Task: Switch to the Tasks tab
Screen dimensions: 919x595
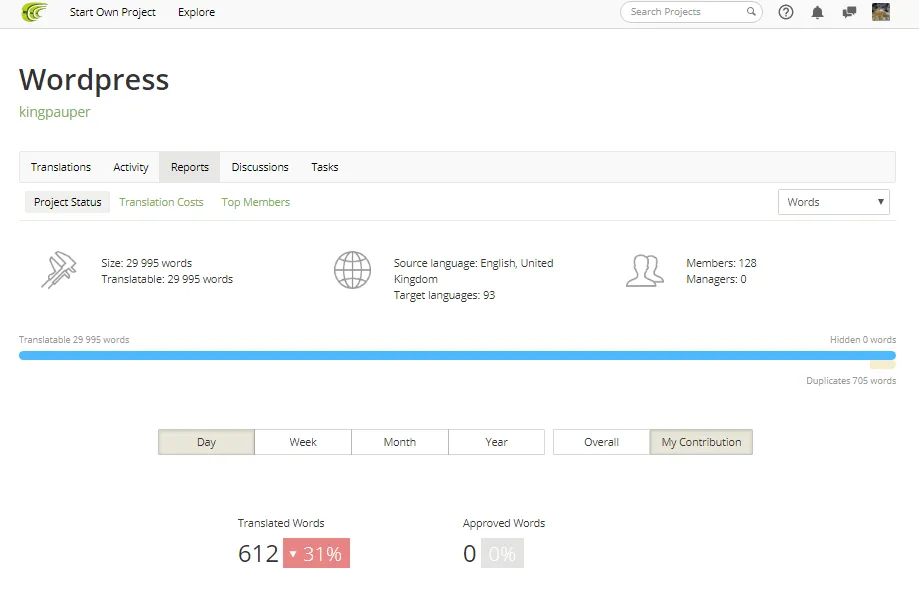Action: coord(325,167)
